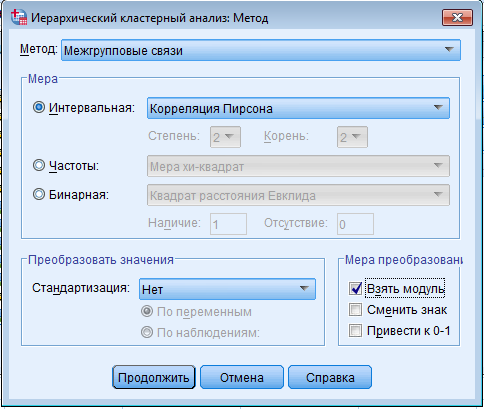484x409 pixels.
Task: Click the Корень dropdown arrow
Action: pyautogui.click(x=356, y=137)
